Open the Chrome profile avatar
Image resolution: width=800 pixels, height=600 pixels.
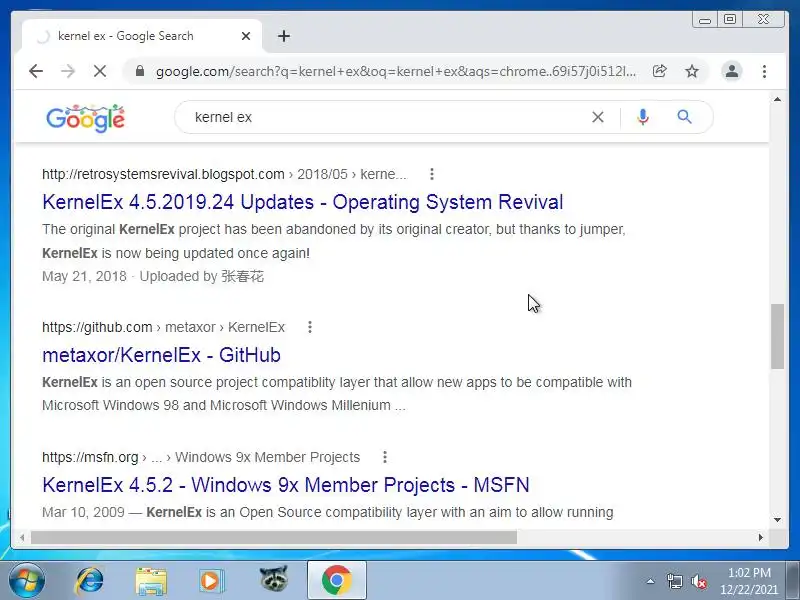(x=732, y=71)
